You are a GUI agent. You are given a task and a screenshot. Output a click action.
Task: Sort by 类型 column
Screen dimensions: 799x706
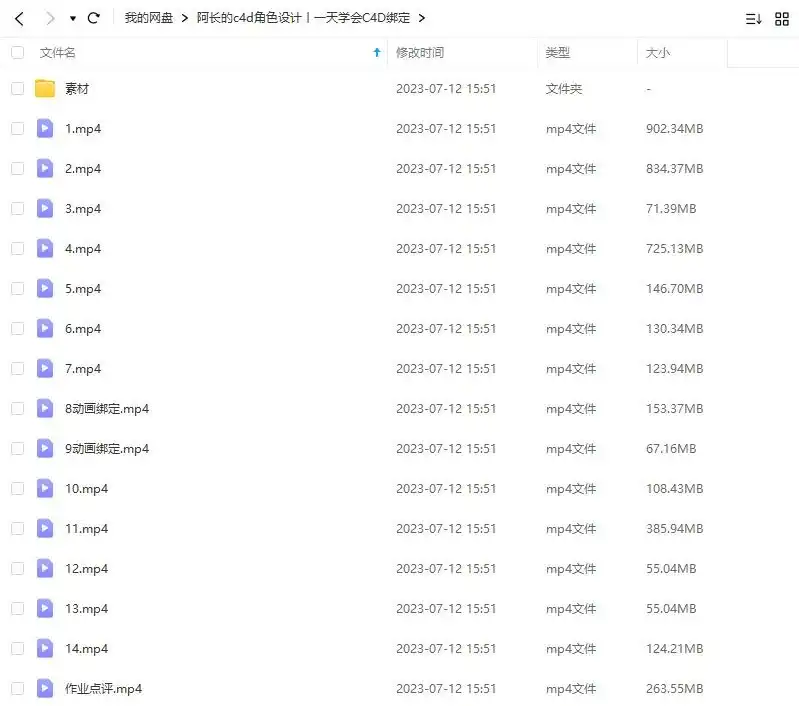pyautogui.click(x=557, y=53)
